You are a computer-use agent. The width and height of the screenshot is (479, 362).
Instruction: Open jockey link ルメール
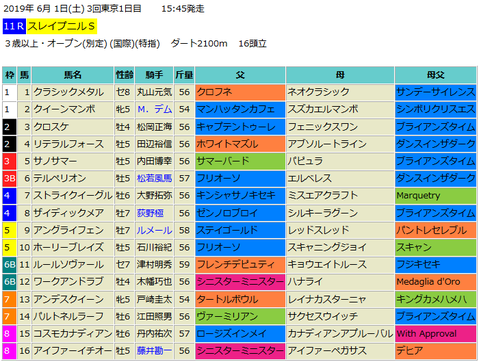coord(154,230)
